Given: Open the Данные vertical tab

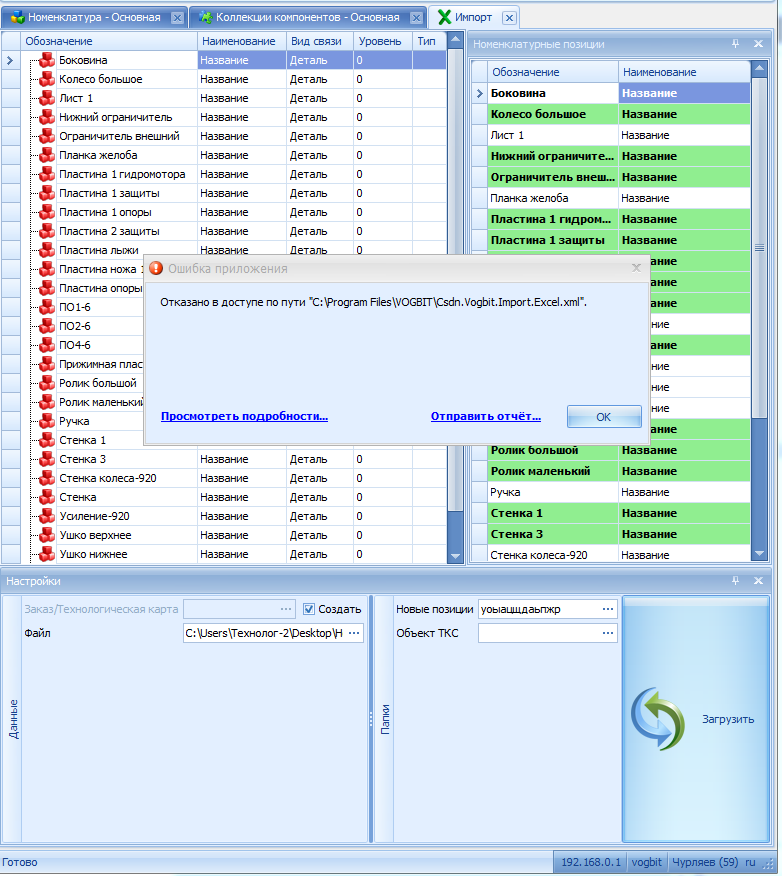Looking at the screenshot, I should point(13,719).
